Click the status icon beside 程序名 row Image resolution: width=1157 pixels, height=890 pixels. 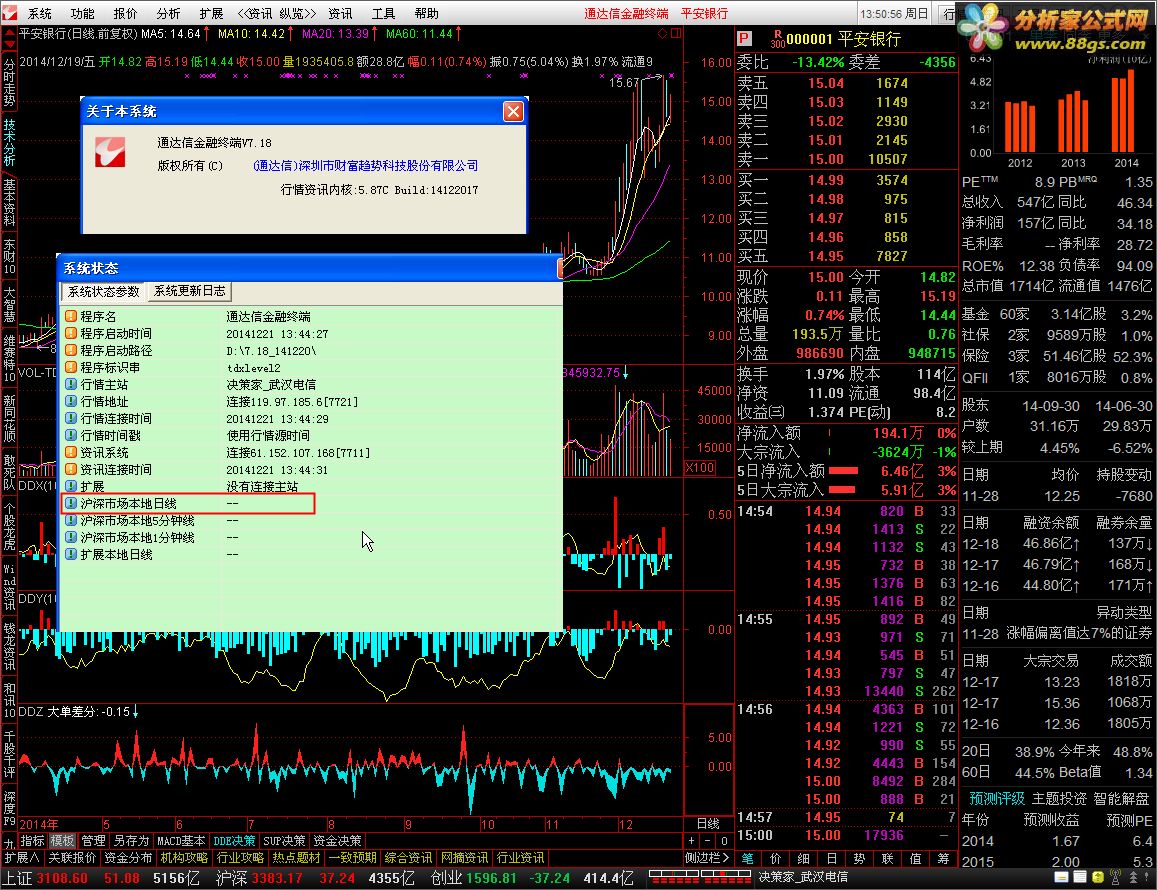(x=71, y=316)
